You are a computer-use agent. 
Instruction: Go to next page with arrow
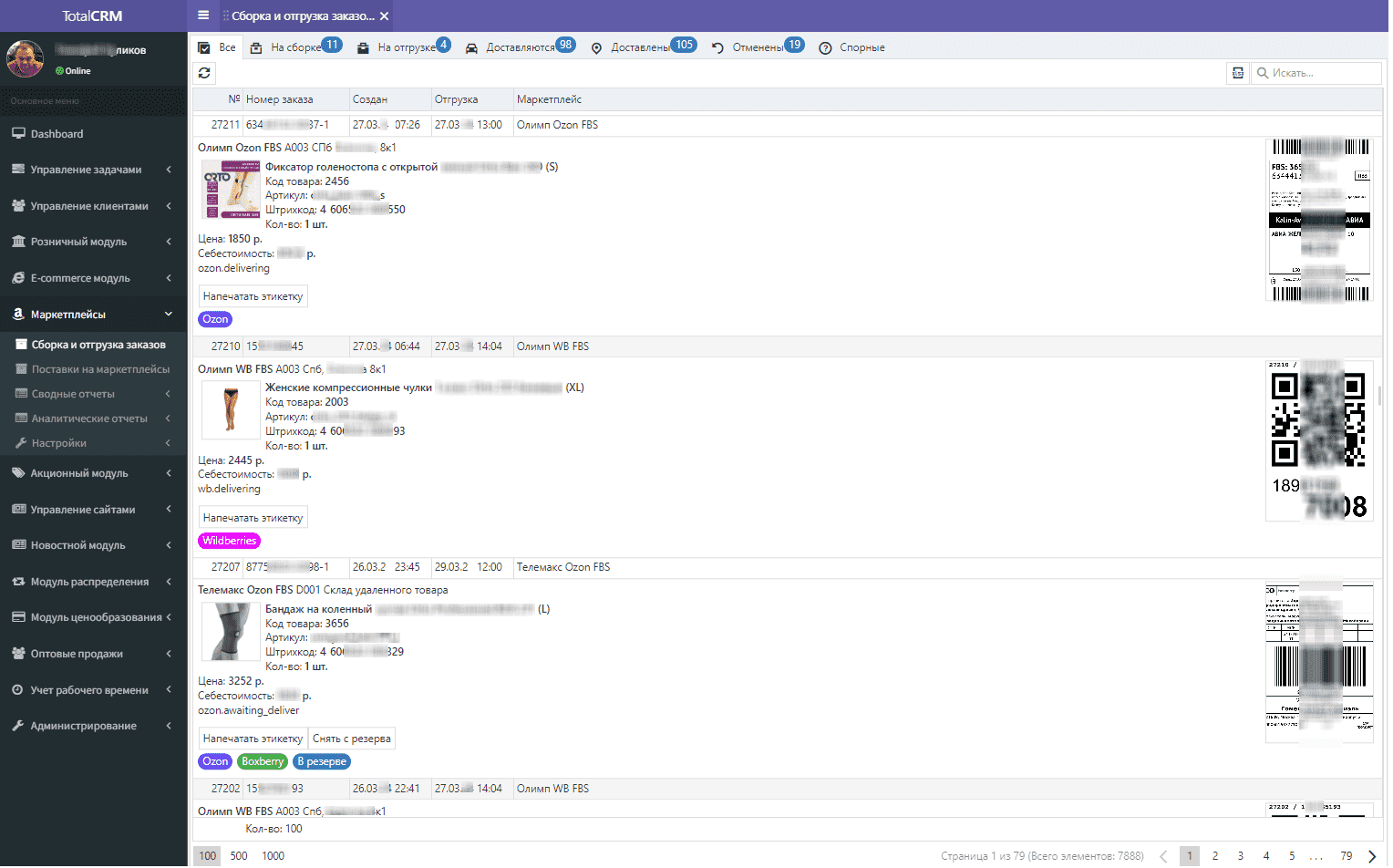[x=1372, y=856]
